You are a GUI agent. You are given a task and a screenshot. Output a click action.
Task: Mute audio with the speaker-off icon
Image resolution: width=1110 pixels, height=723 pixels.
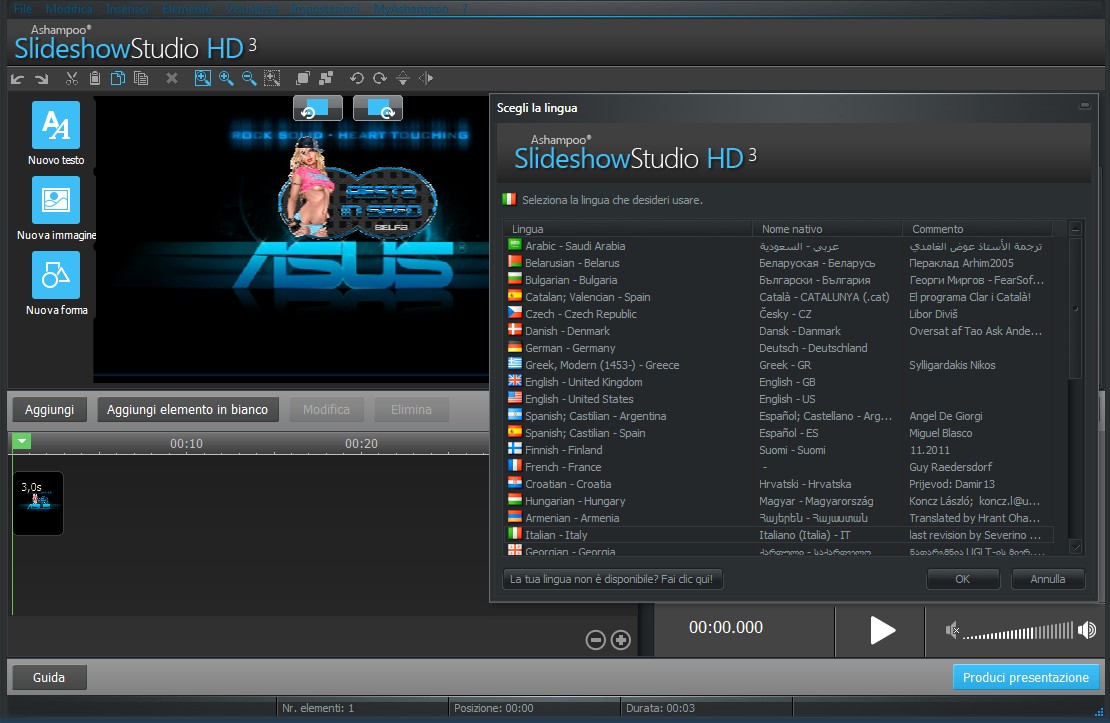[x=953, y=630]
